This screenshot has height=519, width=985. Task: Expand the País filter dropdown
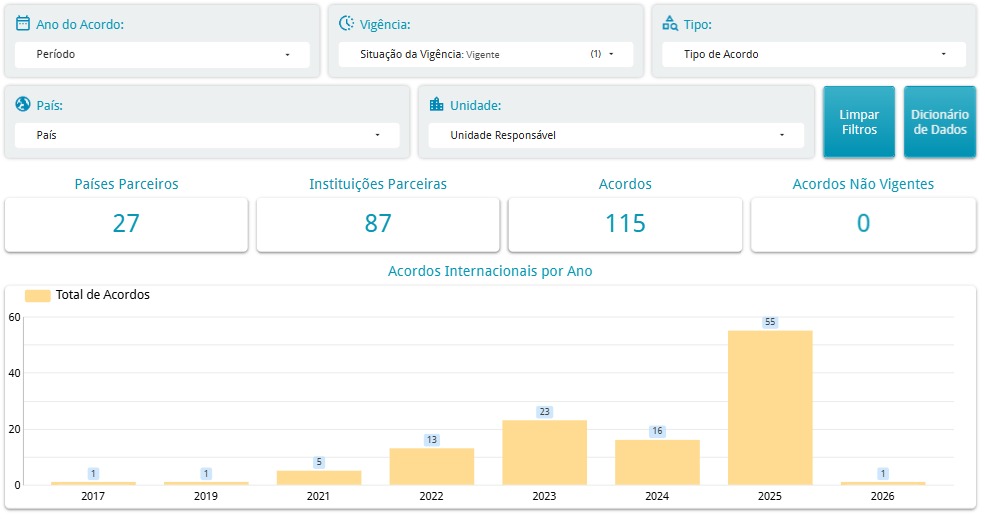[207, 135]
